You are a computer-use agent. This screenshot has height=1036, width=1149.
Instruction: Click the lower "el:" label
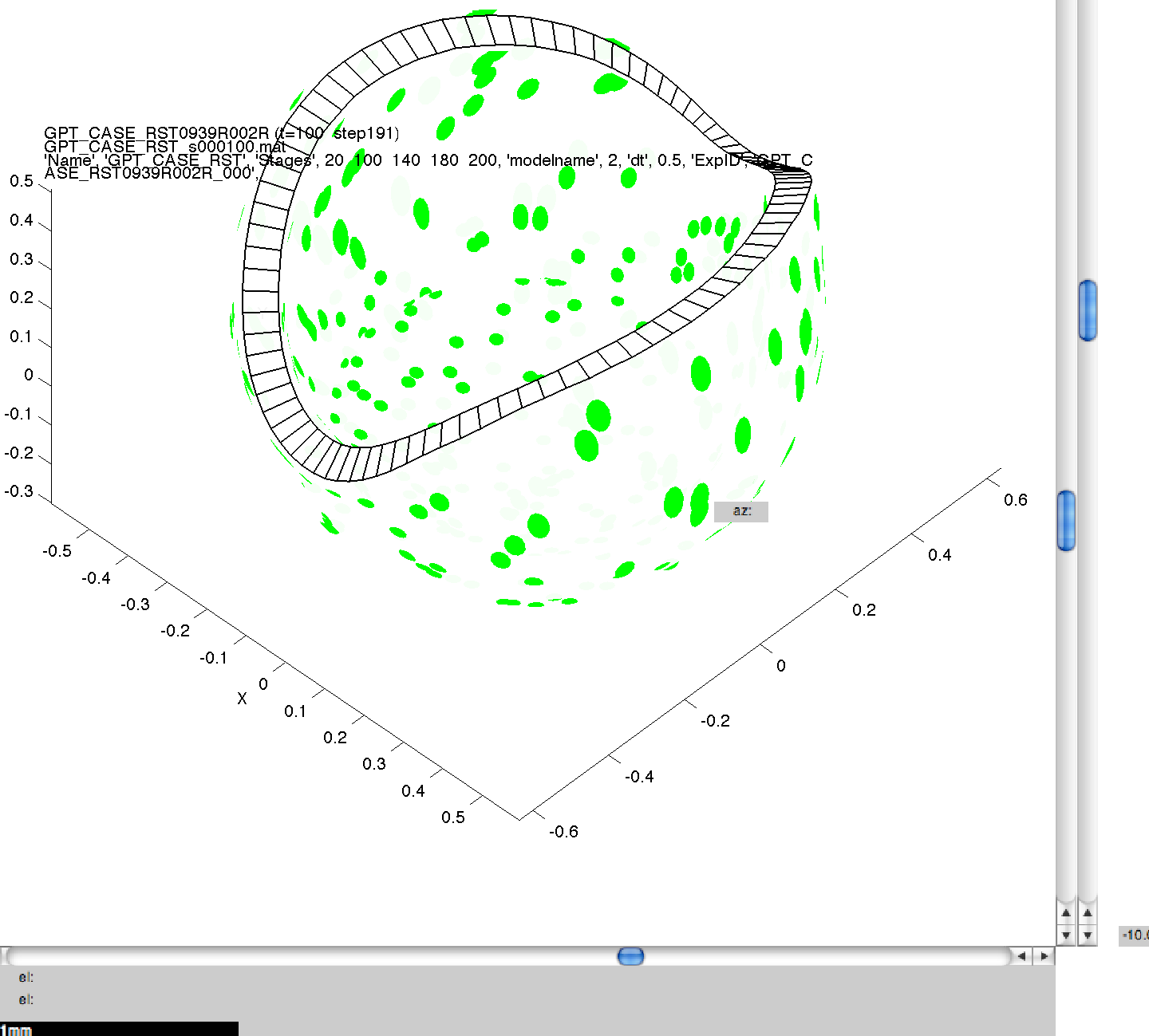(x=26, y=999)
